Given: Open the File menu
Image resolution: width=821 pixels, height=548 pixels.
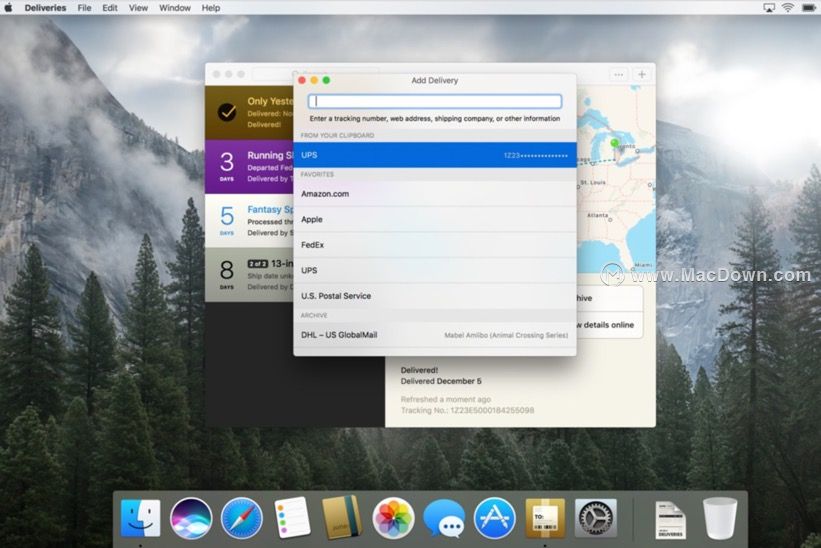Looking at the screenshot, I should coord(84,8).
